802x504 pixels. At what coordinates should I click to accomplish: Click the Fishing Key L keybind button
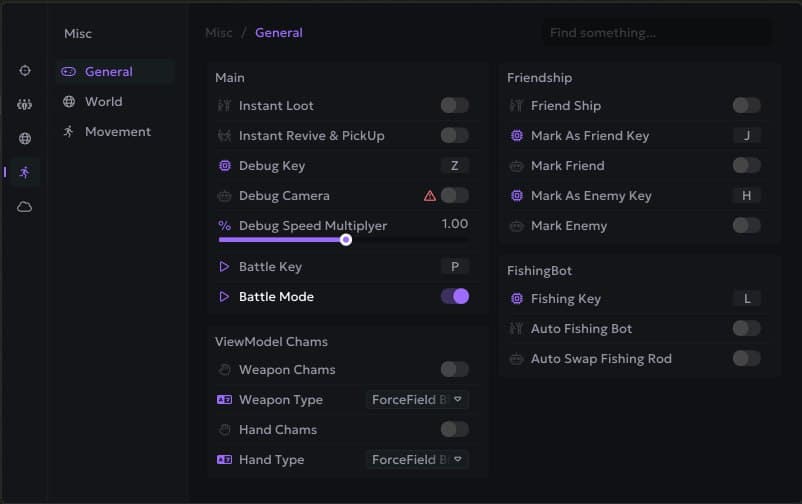(746, 298)
